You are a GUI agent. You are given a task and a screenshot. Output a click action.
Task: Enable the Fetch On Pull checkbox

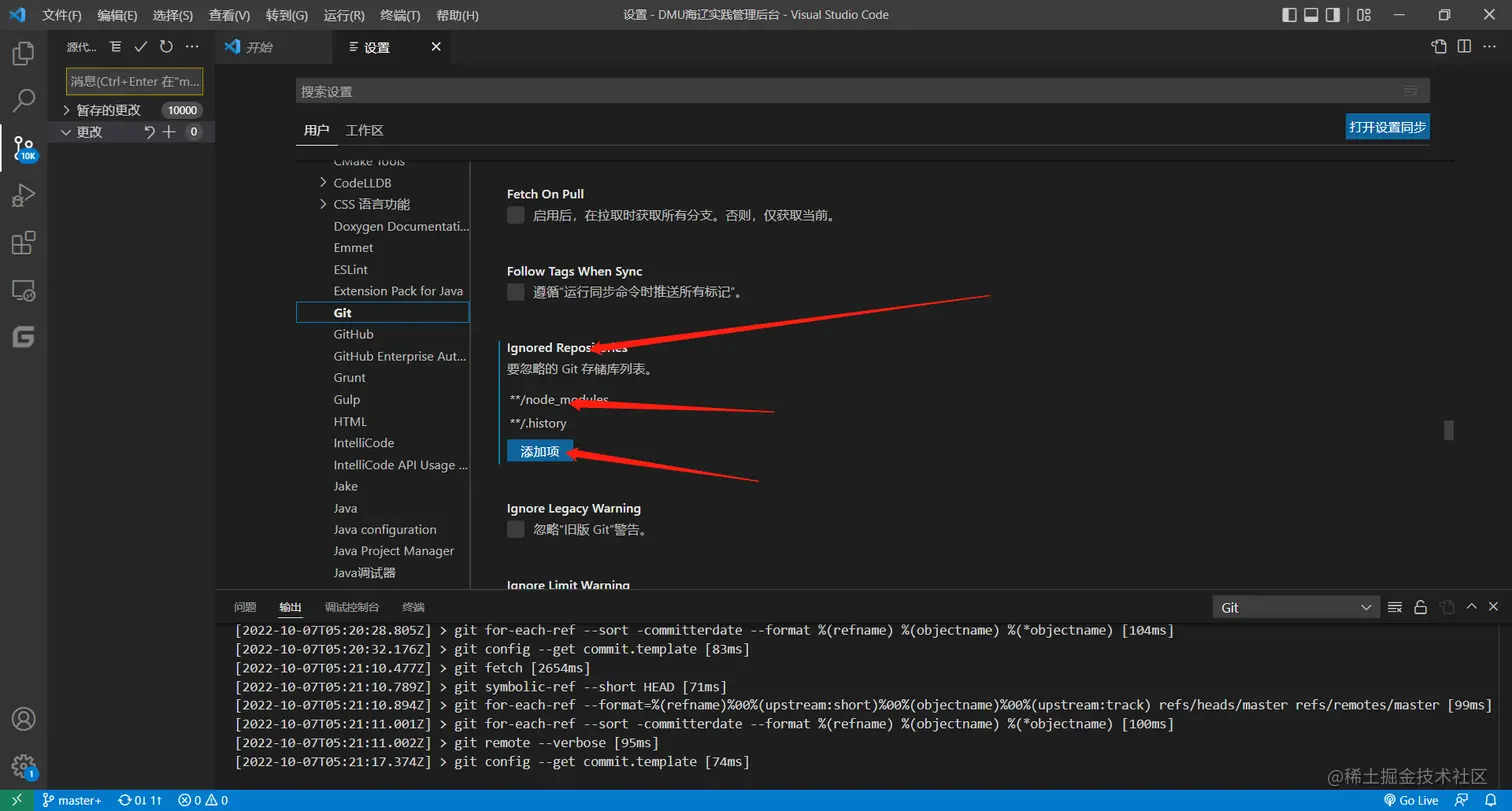click(516, 215)
